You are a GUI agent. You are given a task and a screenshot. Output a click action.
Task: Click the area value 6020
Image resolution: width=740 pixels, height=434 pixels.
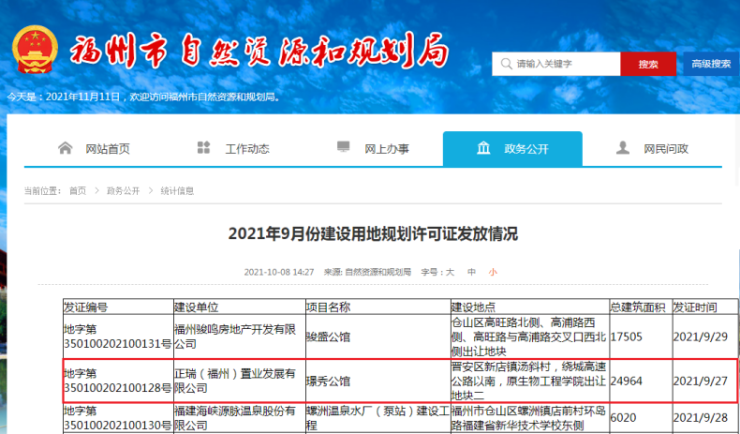[623, 418]
